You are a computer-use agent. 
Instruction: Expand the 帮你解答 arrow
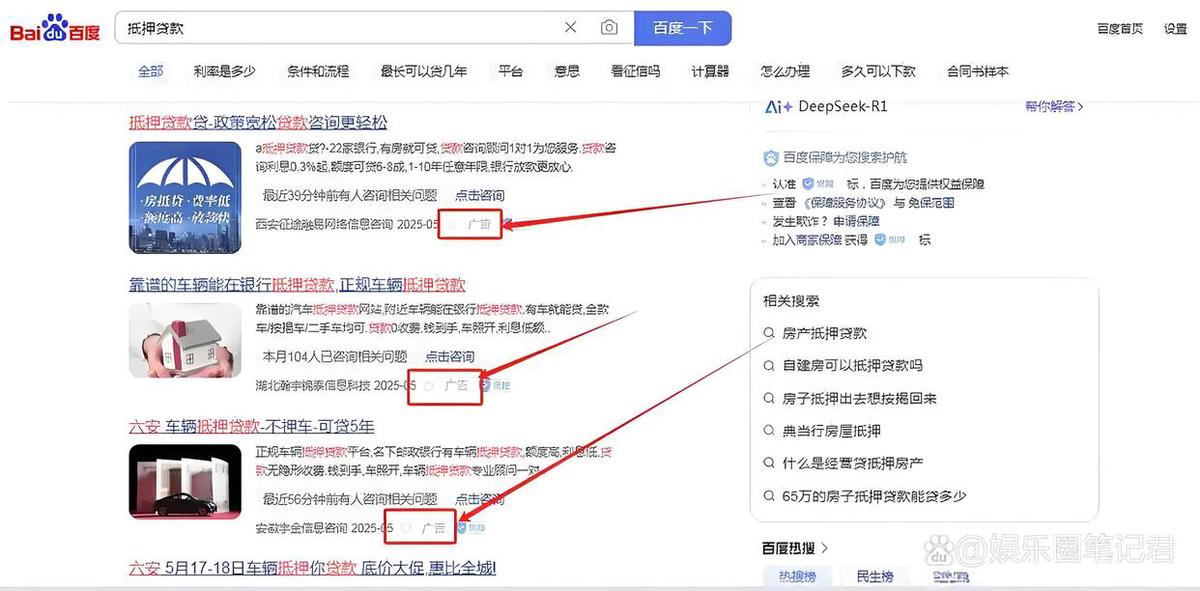1080,107
